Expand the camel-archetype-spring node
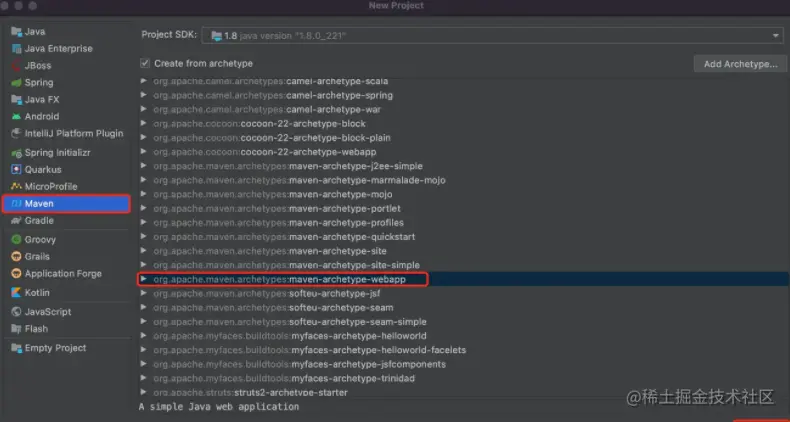This screenshot has height=422, width=790. (x=144, y=95)
